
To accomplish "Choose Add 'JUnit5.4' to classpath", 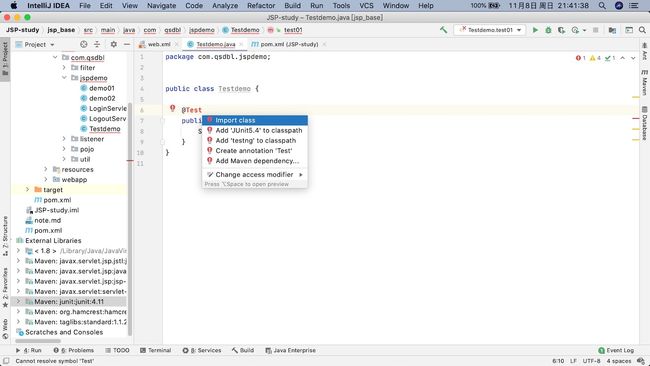I will pos(255,130).
